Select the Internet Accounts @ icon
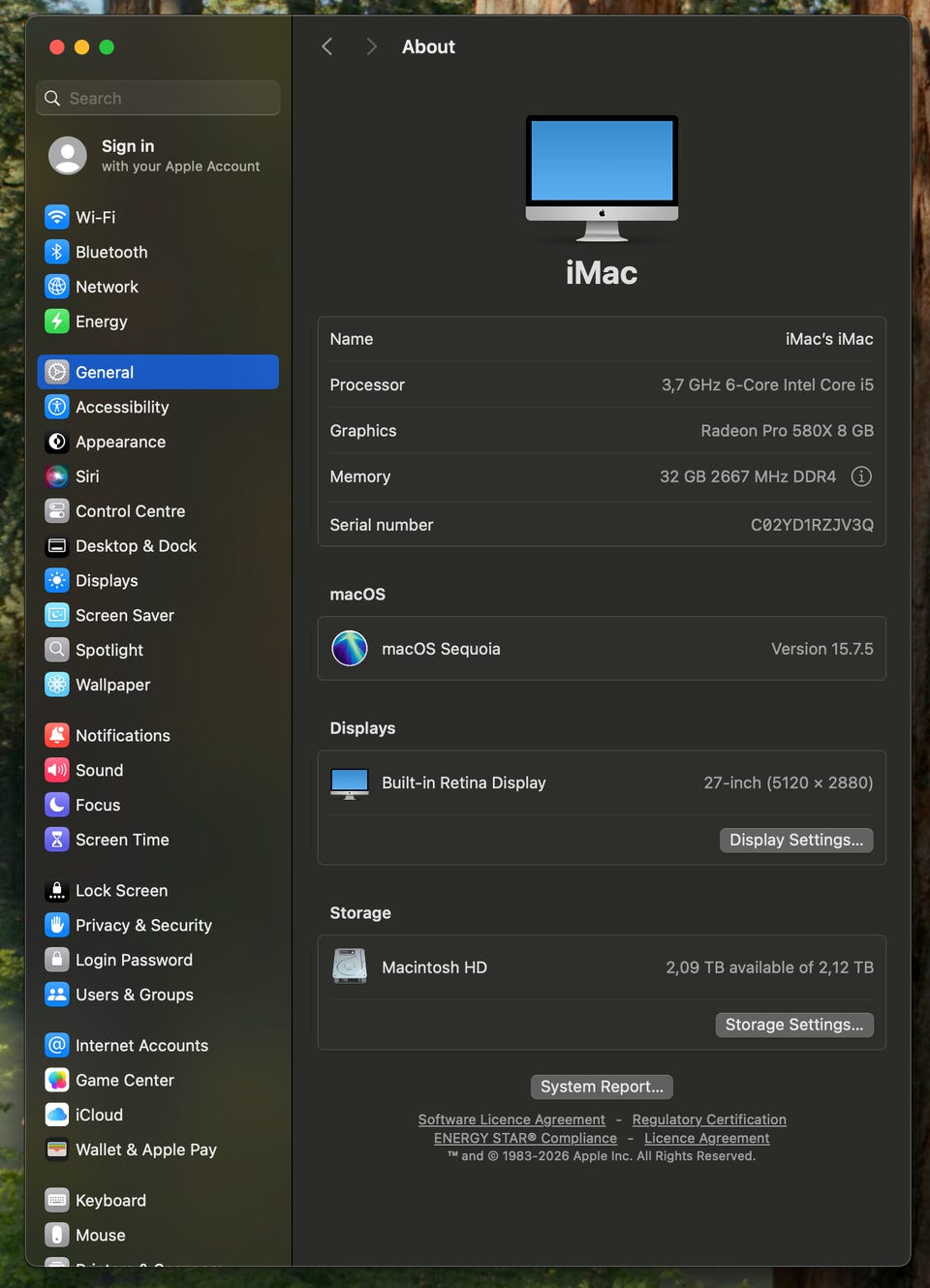930x1288 pixels. click(x=57, y=1045)
